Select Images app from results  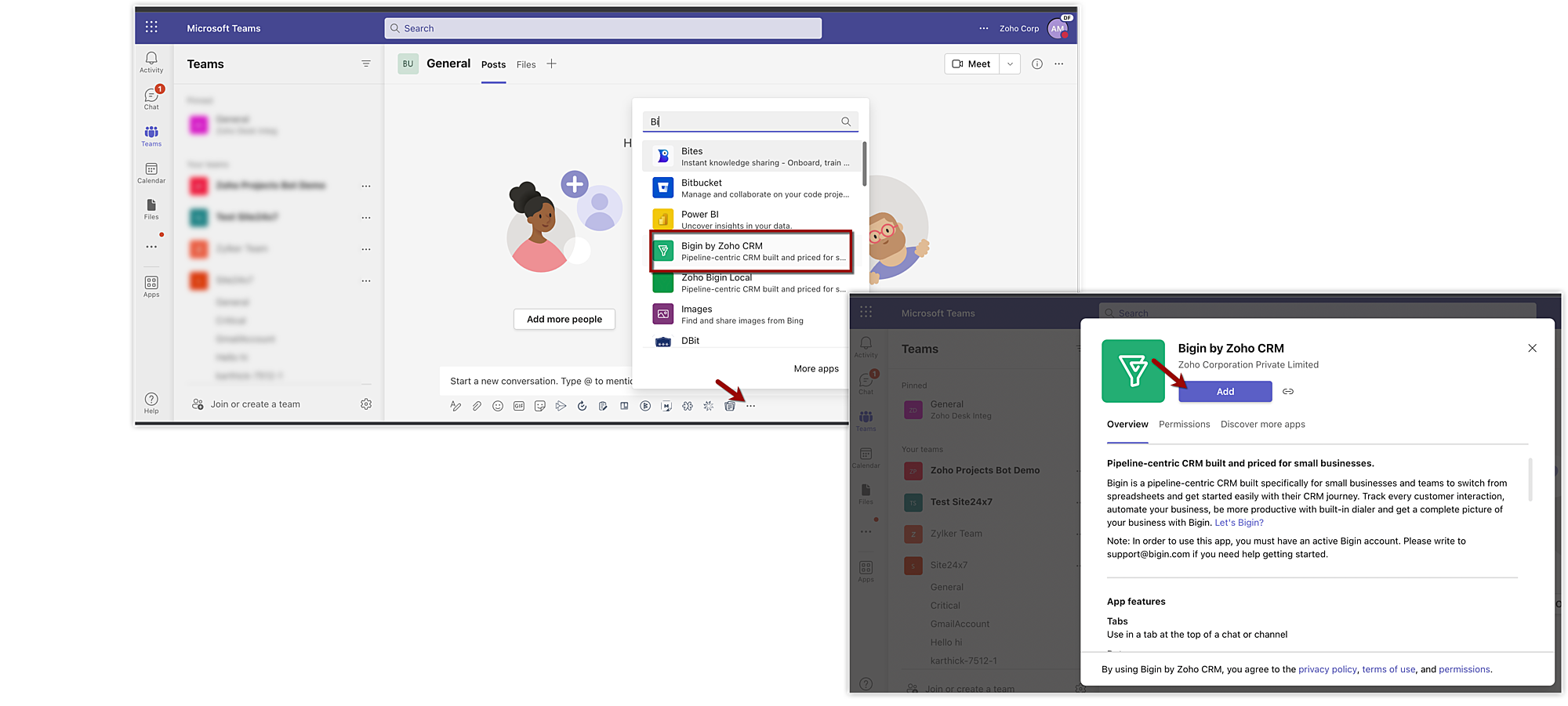753,314
